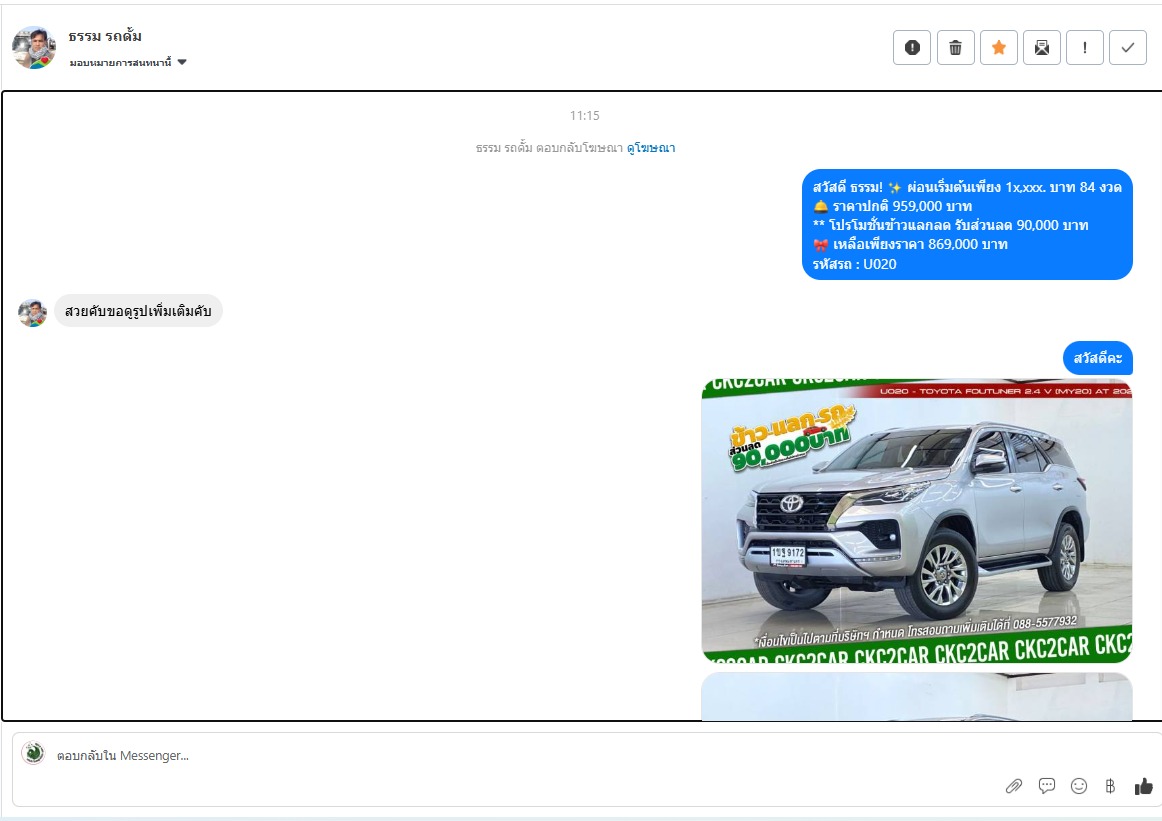Attach a file with paperclip icon

[1014, 786]
